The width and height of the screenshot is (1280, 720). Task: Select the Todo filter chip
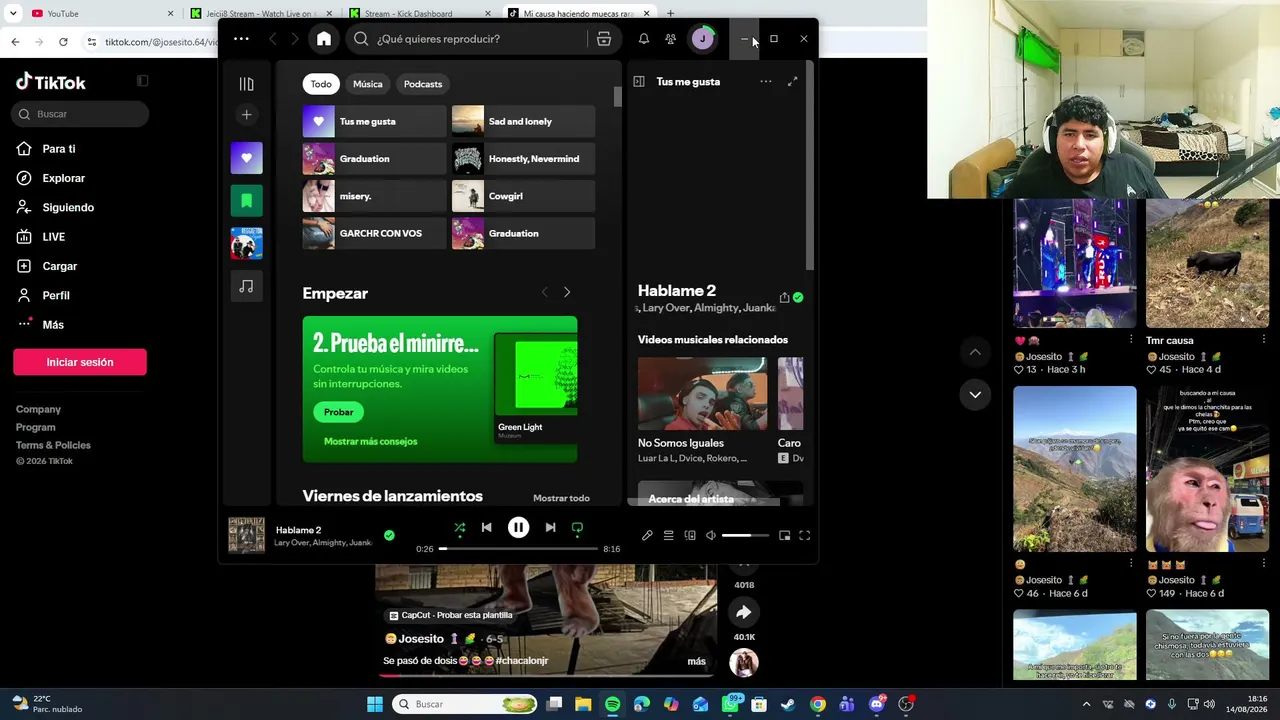[x=321, y=84]
